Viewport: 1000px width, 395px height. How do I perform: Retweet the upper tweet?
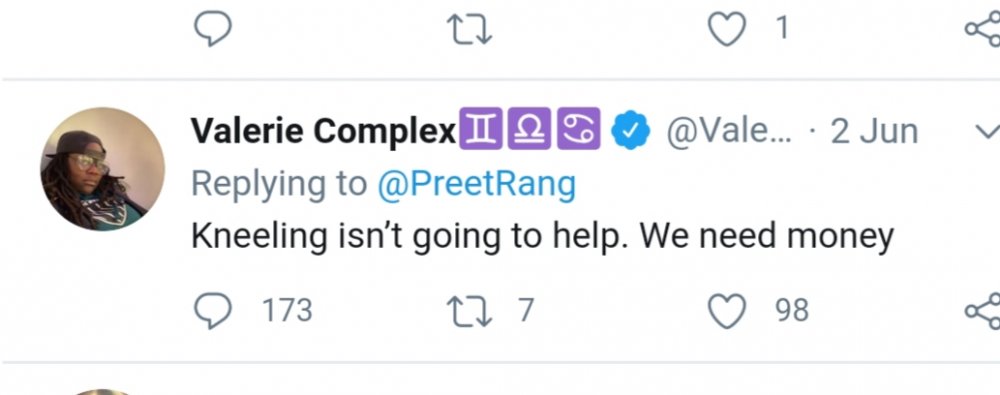471,29
